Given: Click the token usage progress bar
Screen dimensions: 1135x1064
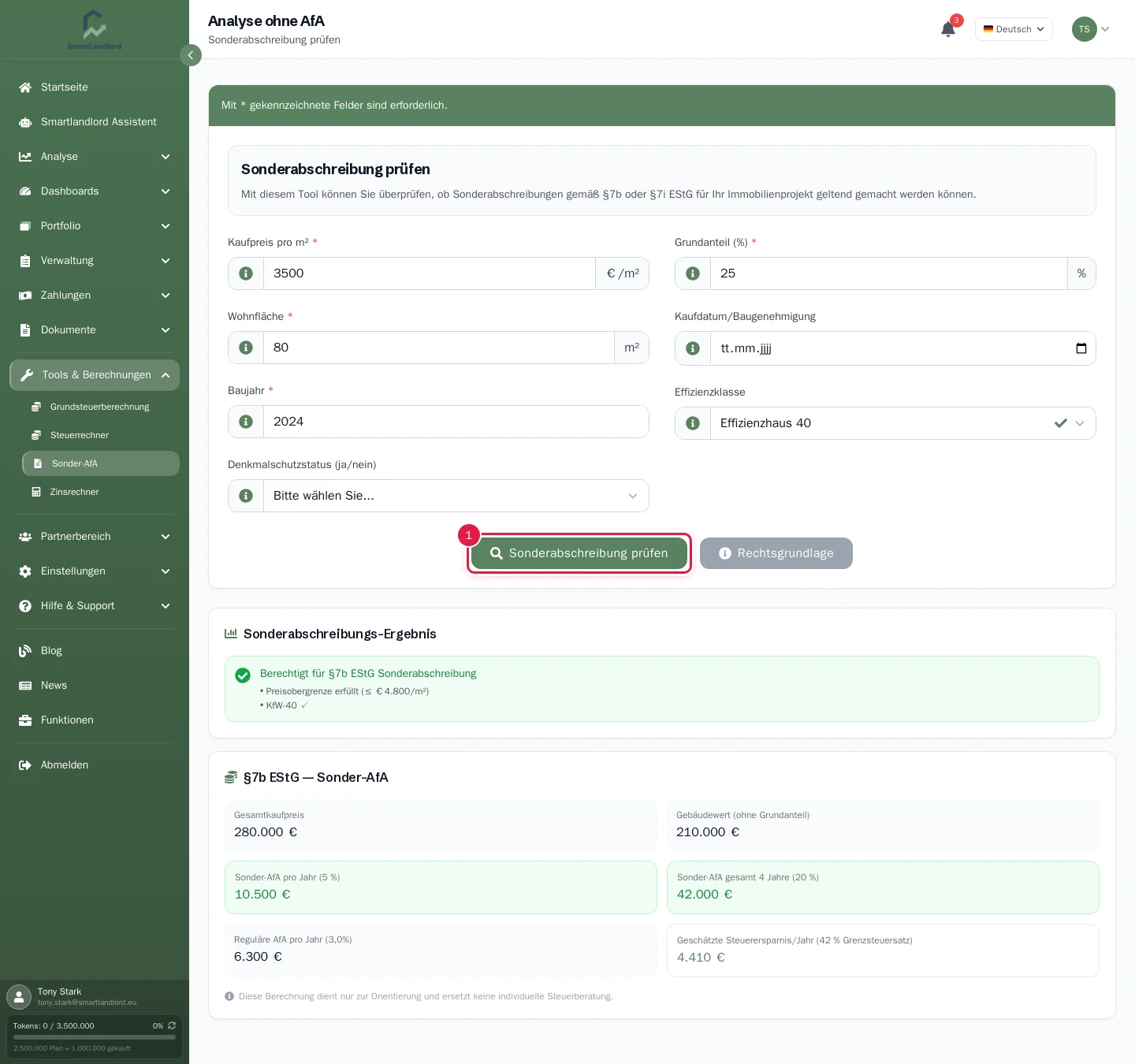Looking at the screenshot, I should click(95, 1037).
